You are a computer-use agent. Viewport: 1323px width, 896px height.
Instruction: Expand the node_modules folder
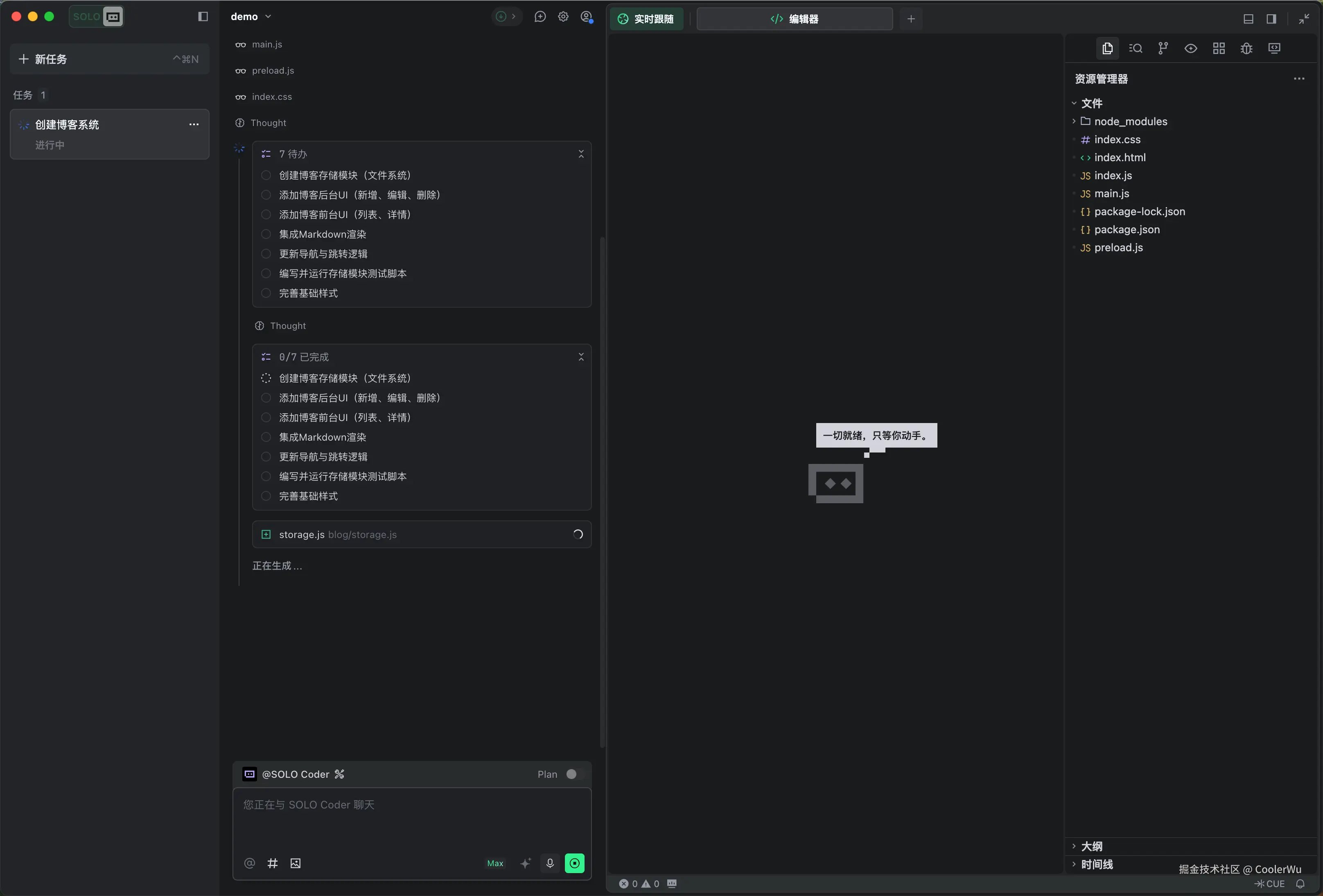pos(1130,121)
